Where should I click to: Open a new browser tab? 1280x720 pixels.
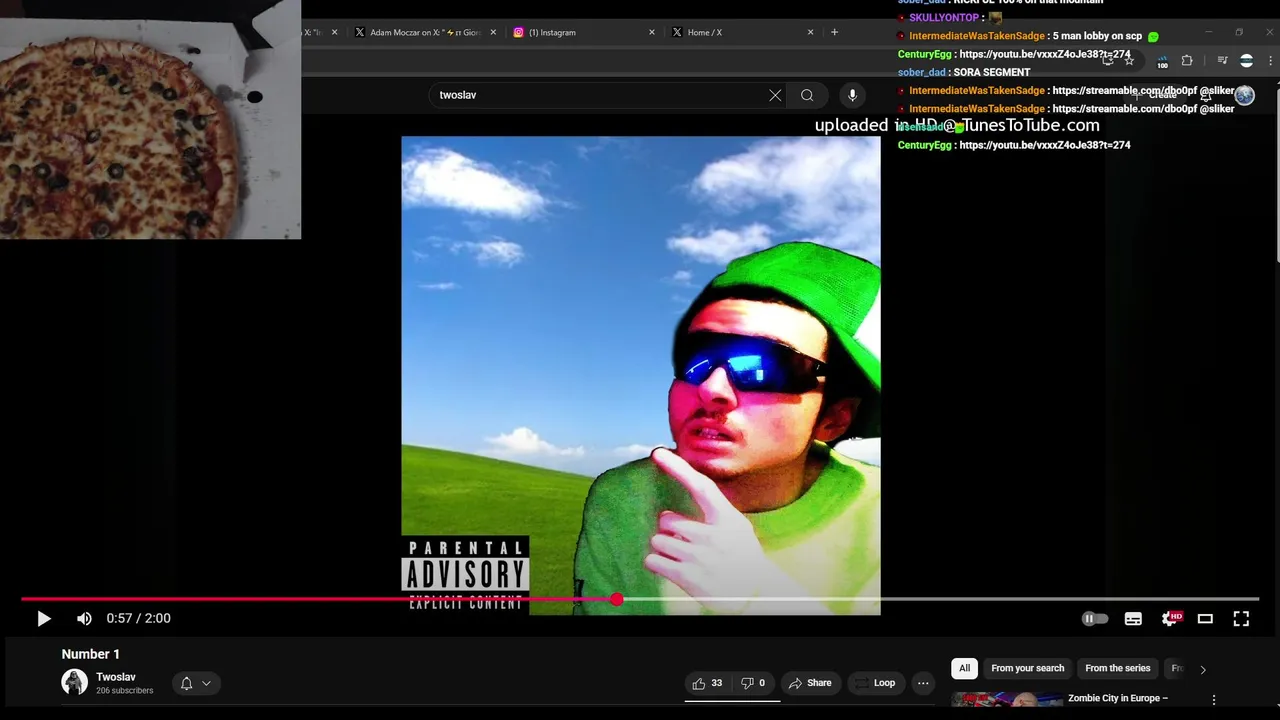[x=834, y=32]
